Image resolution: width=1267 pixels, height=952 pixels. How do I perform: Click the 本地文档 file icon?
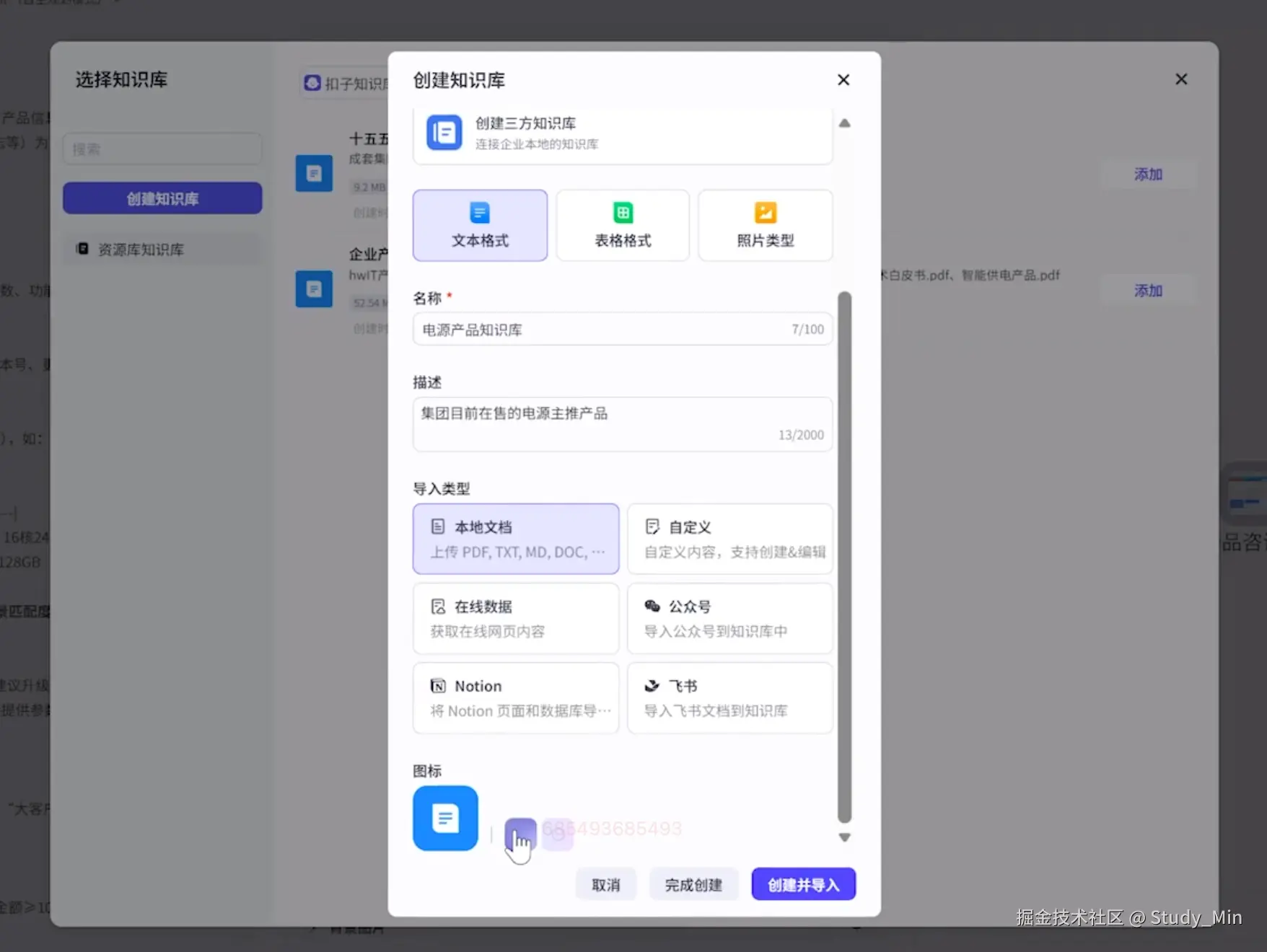tap(438, 526)
